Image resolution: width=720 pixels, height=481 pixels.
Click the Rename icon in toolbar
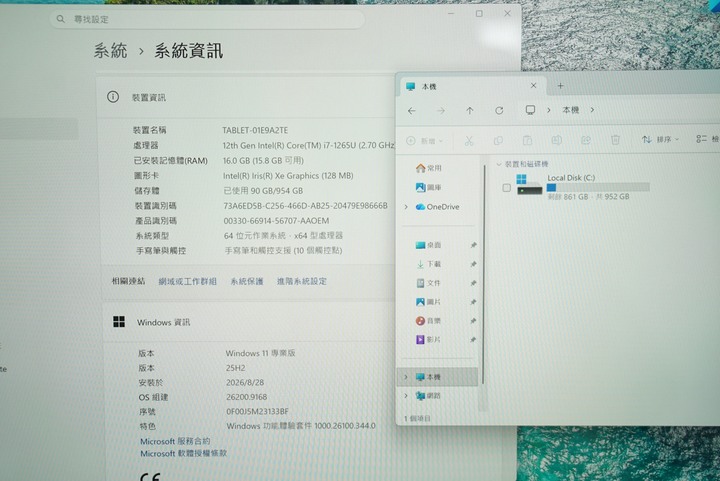[x=557, y=140]
